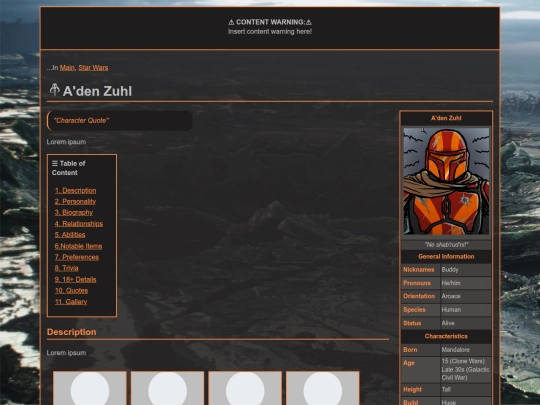The width and height of the screenshot is (540, 405).
Task: Click the Mandalorian emblem icon beside the title
Action: [x=54, y=90]
